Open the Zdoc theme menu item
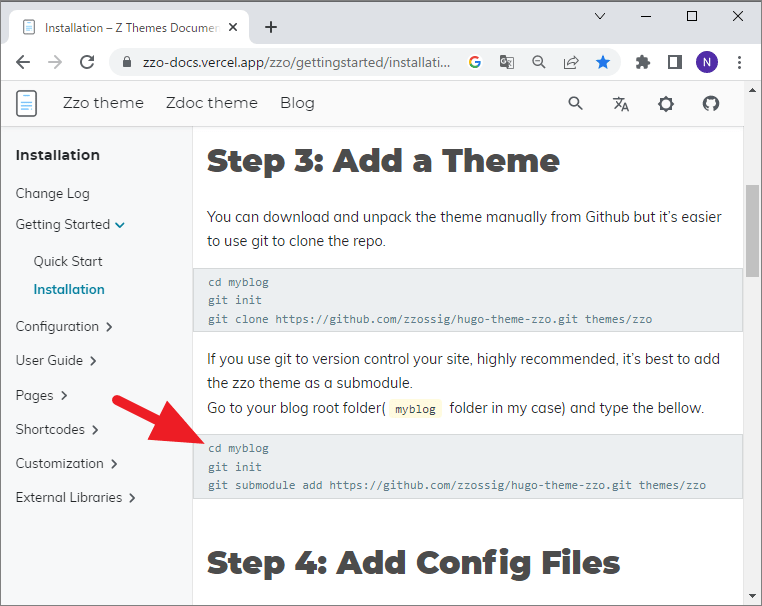 [211, 103]
